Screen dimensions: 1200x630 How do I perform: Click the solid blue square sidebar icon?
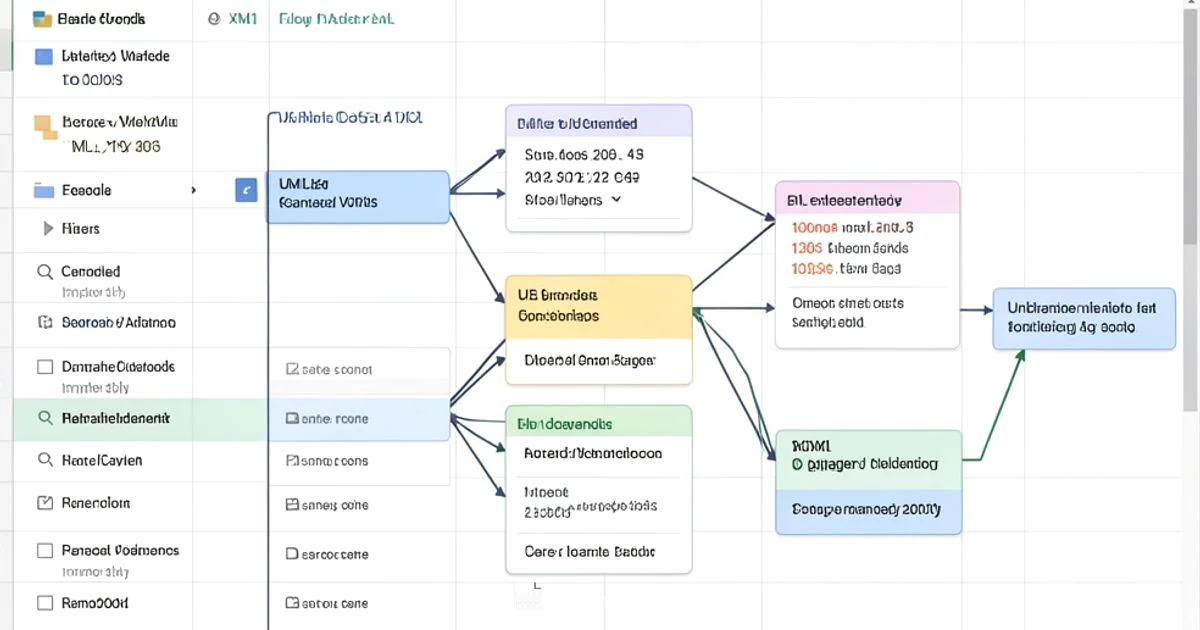coord(44,57)
